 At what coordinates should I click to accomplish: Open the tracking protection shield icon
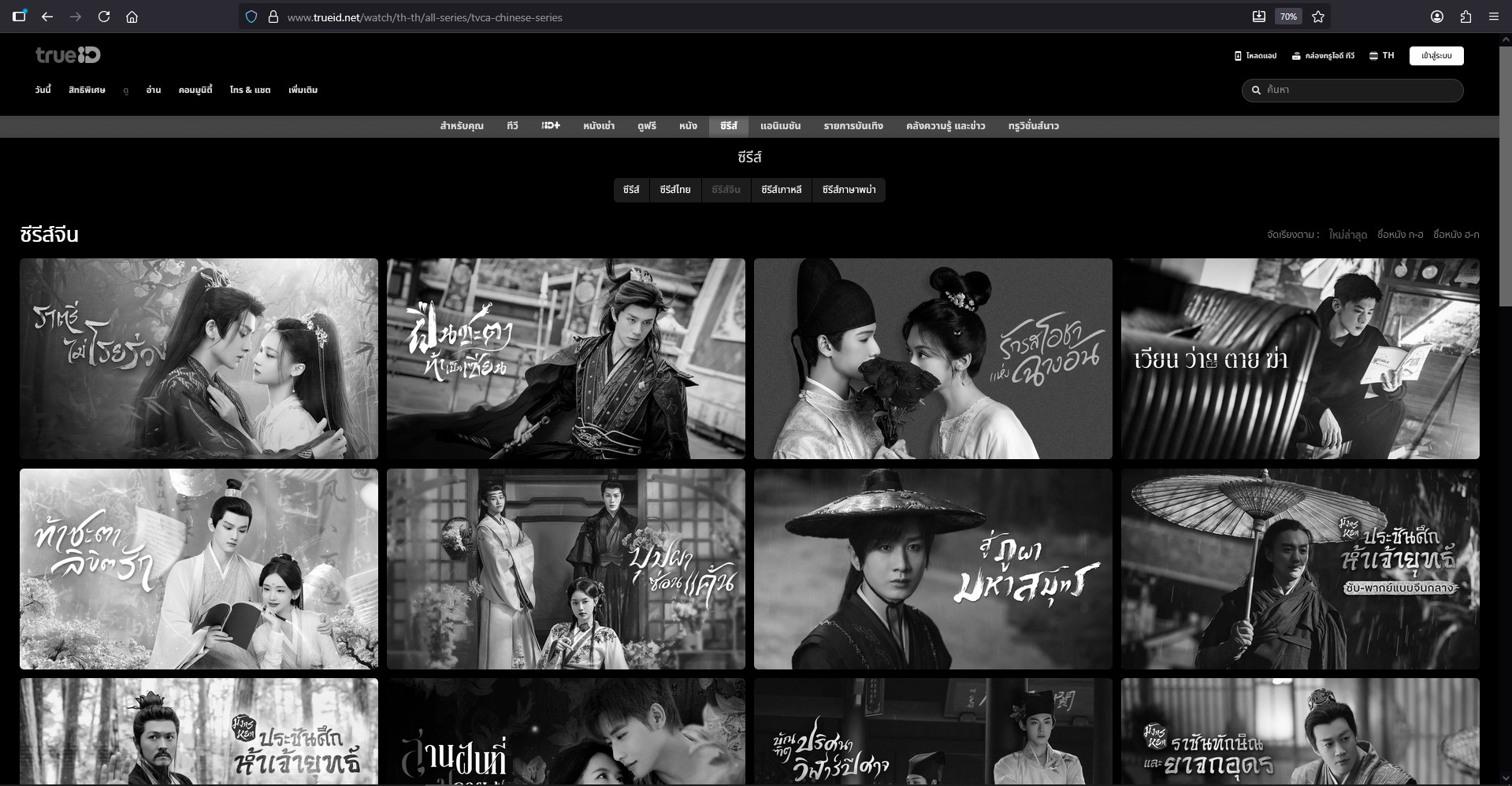pos(251,17)
